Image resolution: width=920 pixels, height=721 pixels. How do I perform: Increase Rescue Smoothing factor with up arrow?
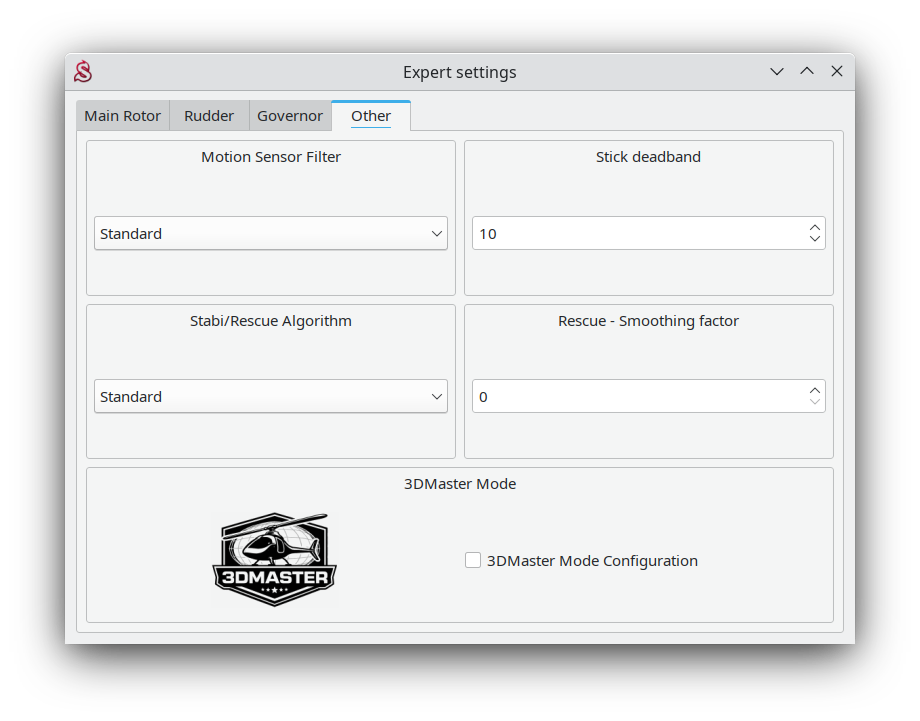(x=815, y=390)
